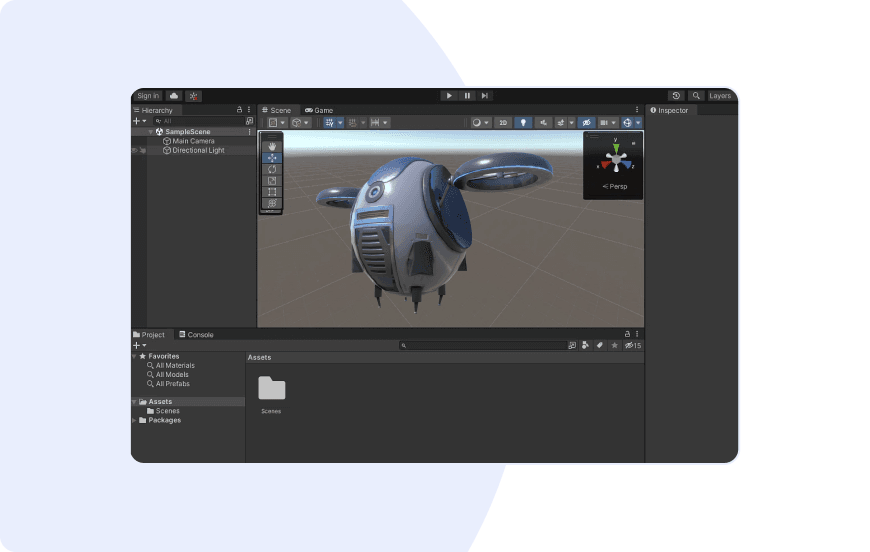Open the version control settings icon
Image resolution: width=870 pixels, height=552 pixels.
pos(194,96)
